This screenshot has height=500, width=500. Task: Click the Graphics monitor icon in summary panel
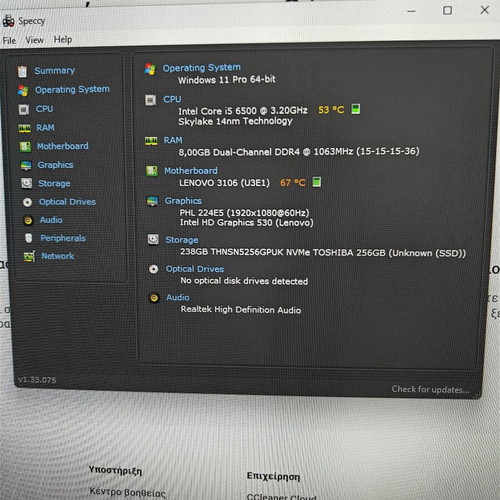152,201
